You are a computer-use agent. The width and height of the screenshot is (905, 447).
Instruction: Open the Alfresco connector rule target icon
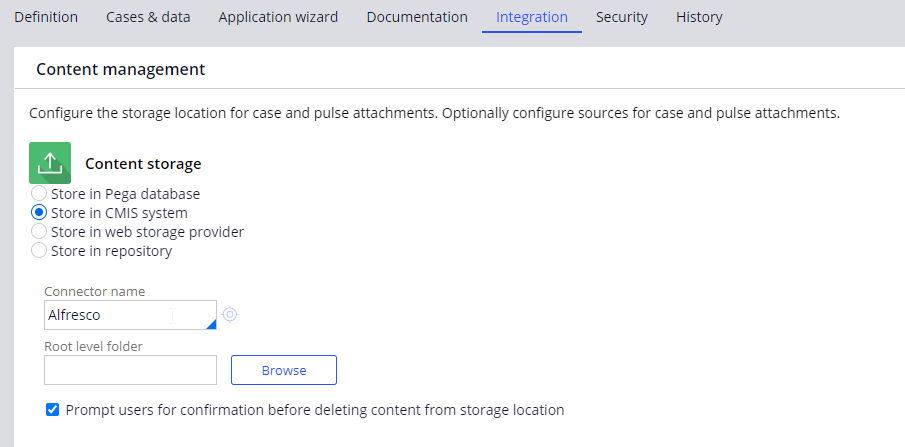point(230,315)
